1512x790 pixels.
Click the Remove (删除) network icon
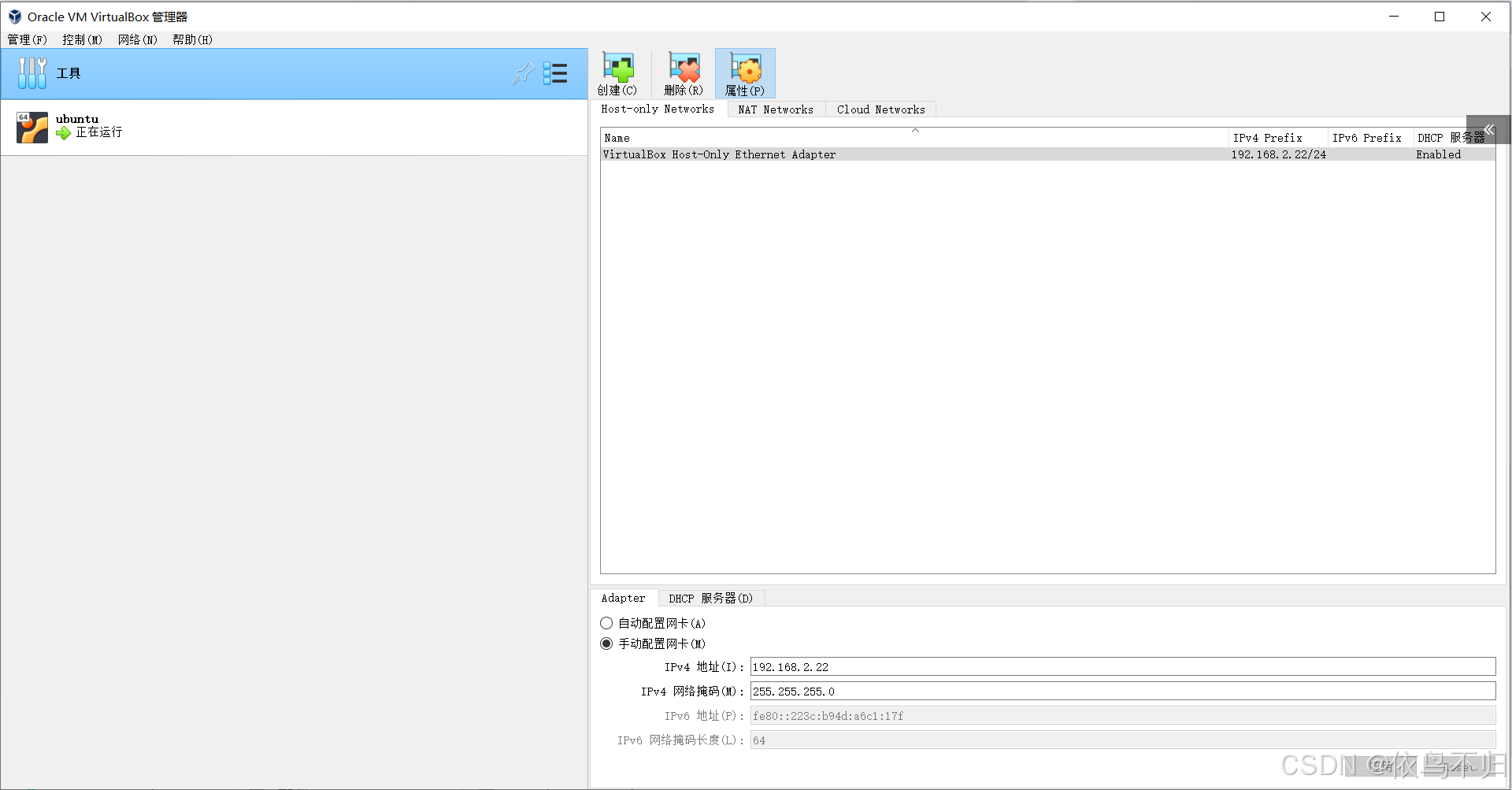(x=684, y=68)
